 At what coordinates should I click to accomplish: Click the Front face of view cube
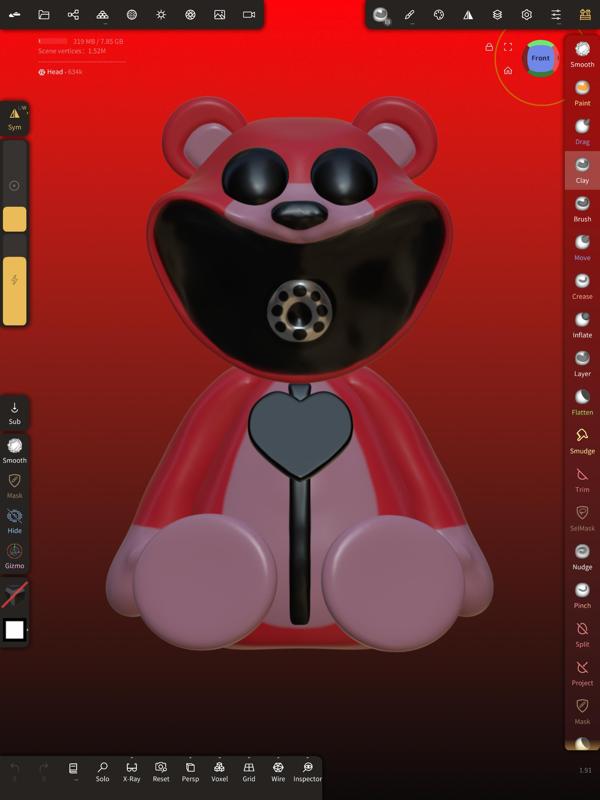pos(540,58)
